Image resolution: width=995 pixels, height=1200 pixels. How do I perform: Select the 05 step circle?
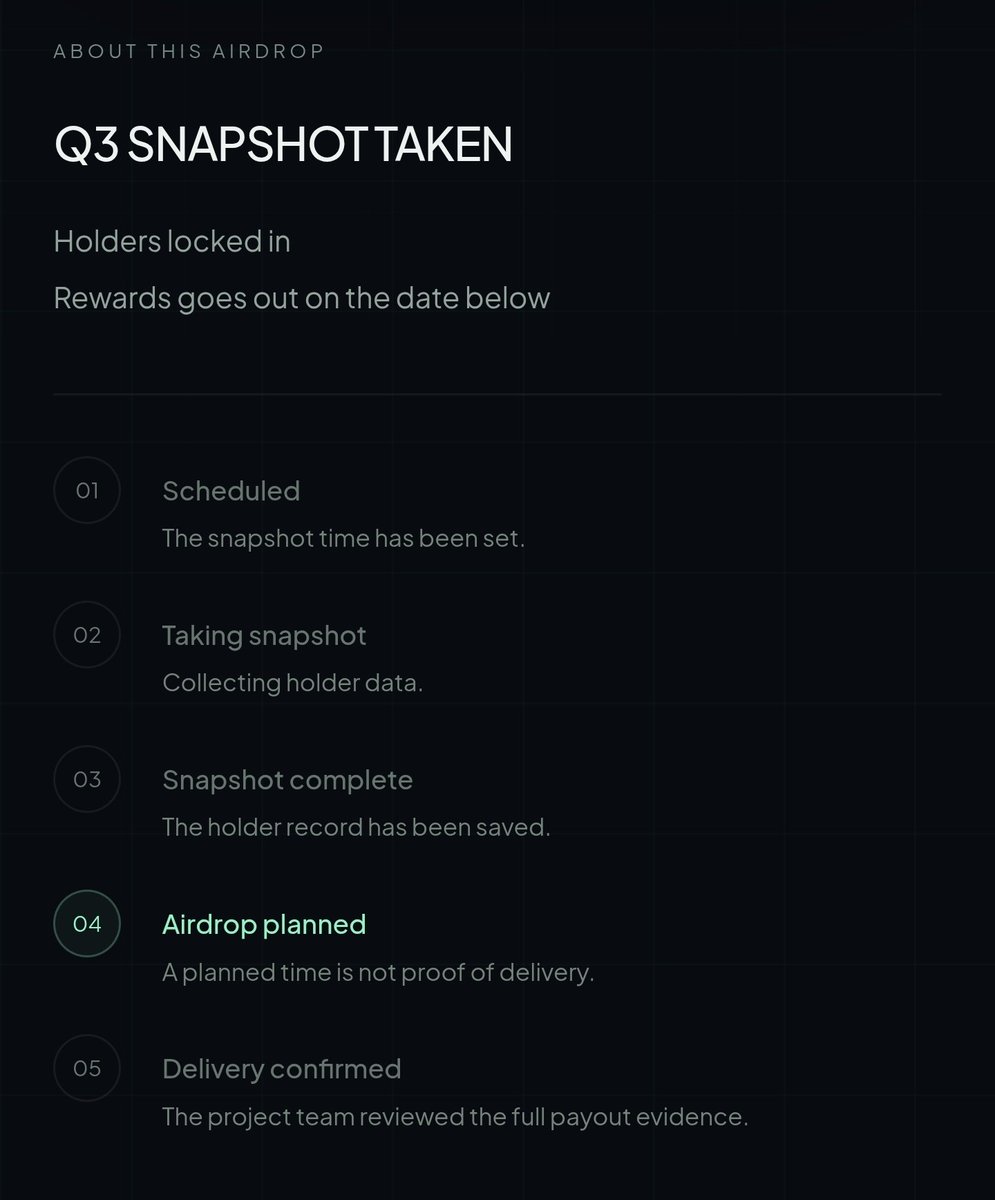[x=87, y=1068]
